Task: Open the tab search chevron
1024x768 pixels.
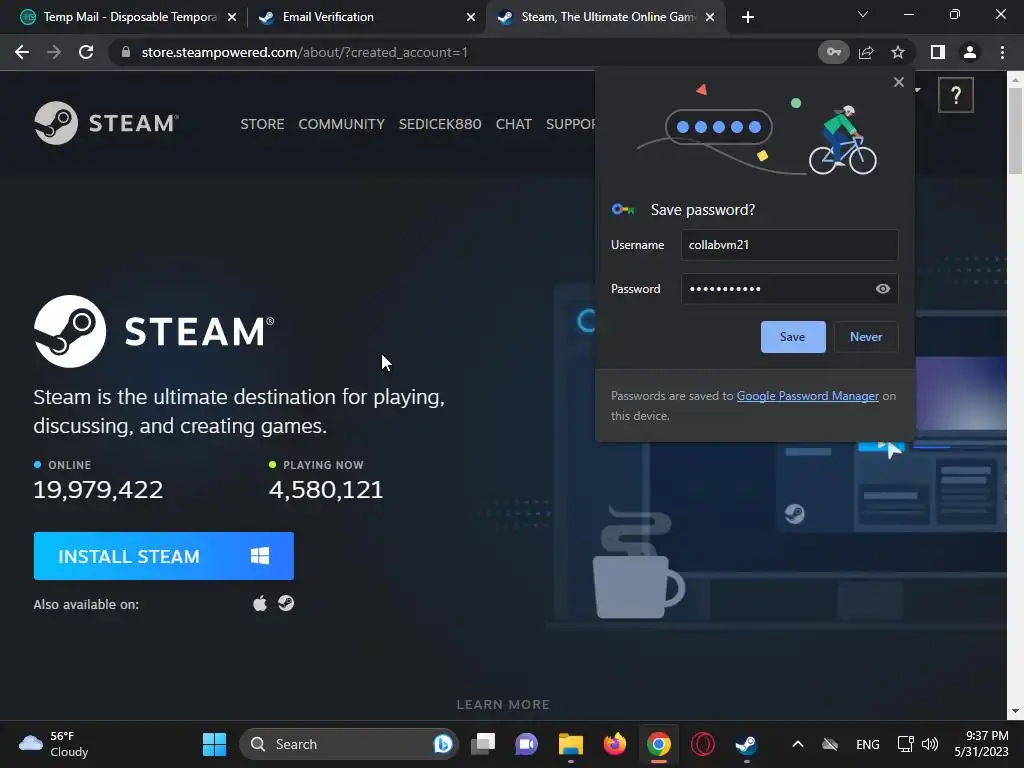Action: (x=863, y=14)
